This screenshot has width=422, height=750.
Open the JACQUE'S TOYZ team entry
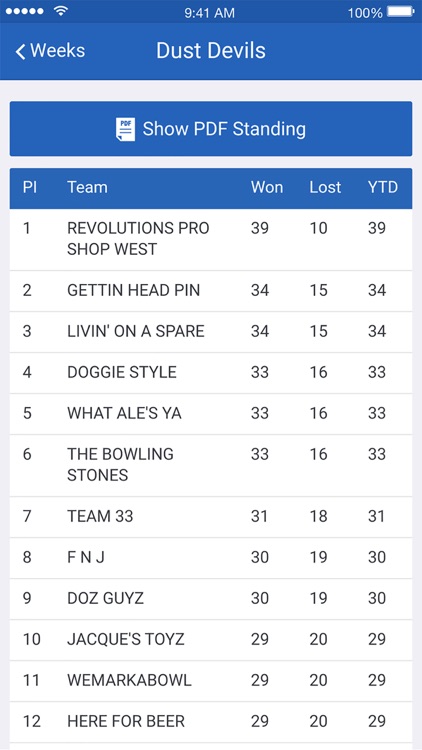point(211,640)
